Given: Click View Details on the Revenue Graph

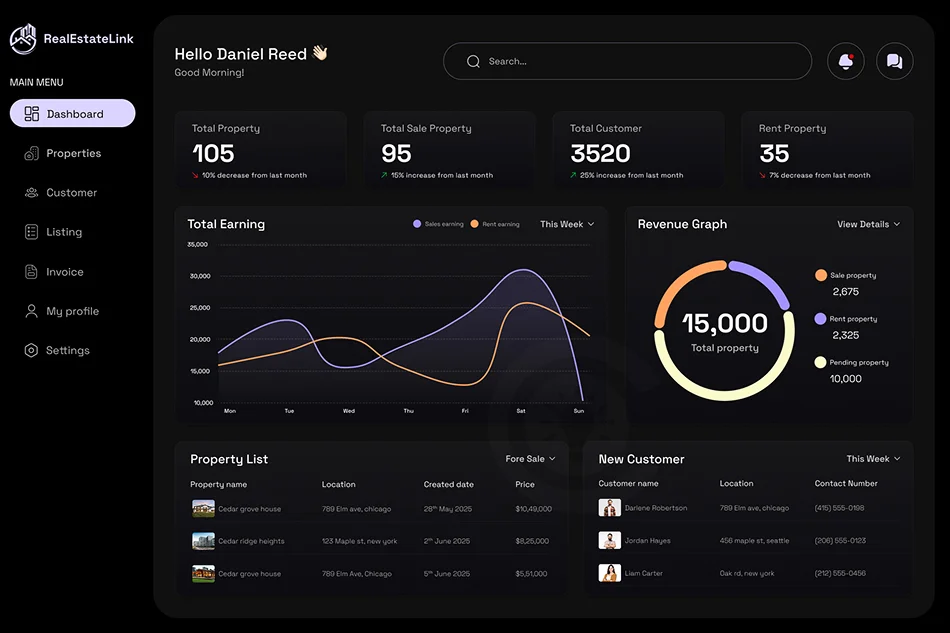Looking at the screenshot, I should click(x=868, y=224).
